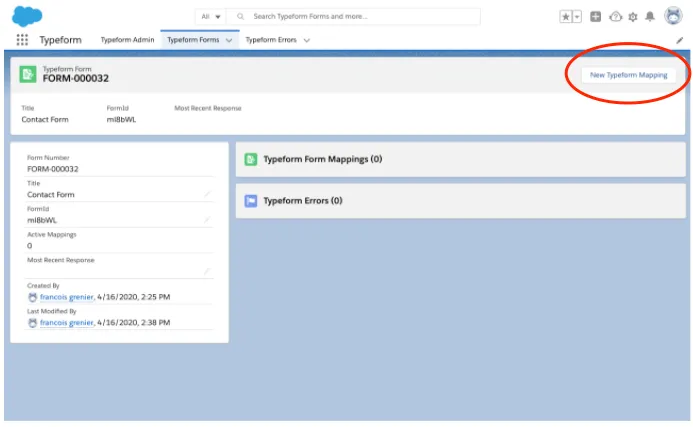
Task: Click the search magnifier icon
Action: coord(240,16)
